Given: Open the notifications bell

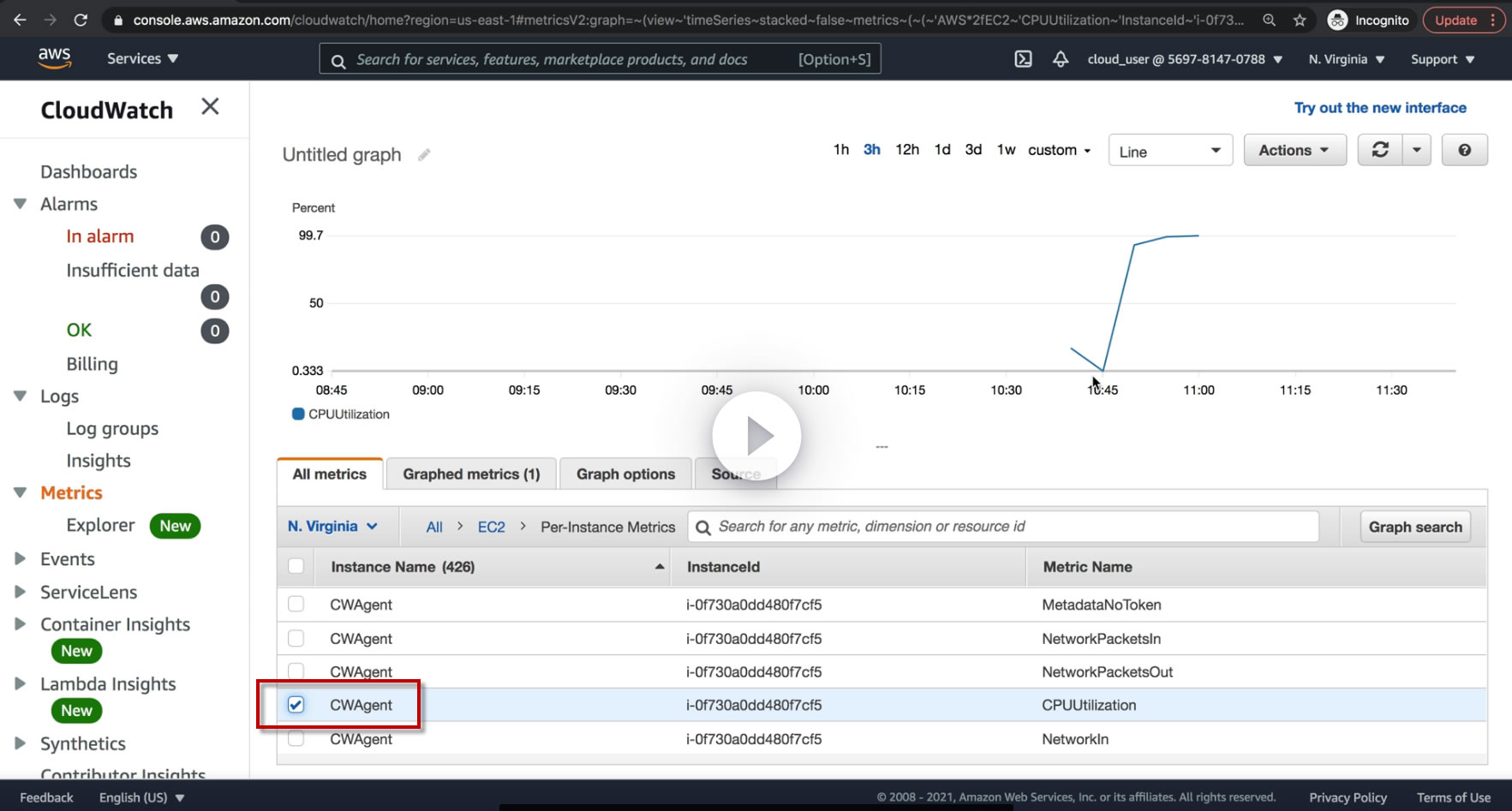Looking at the screenshot, I should (x=1061, y=59).
